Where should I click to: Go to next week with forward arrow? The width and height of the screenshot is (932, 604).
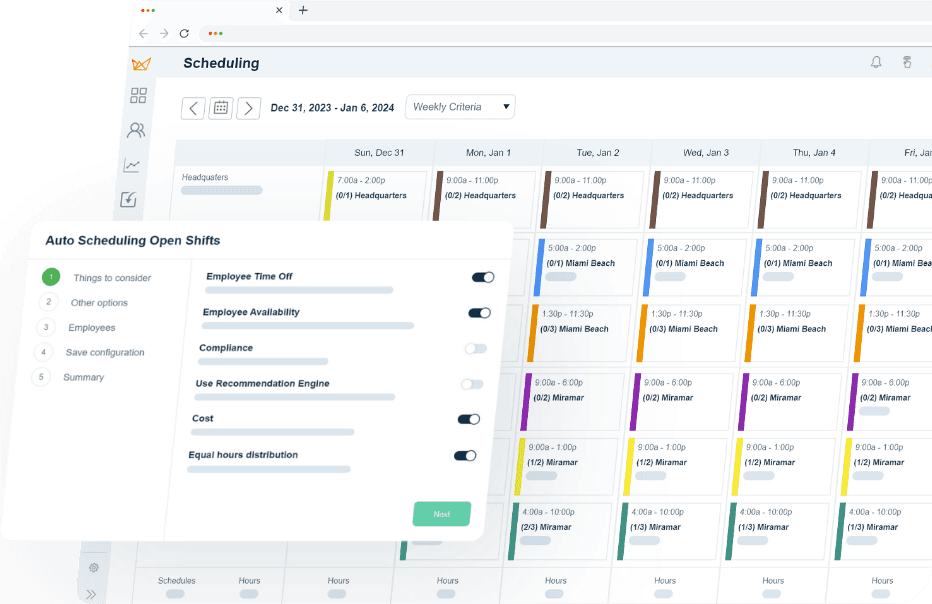pyautogui.click(x=249, y=107)
